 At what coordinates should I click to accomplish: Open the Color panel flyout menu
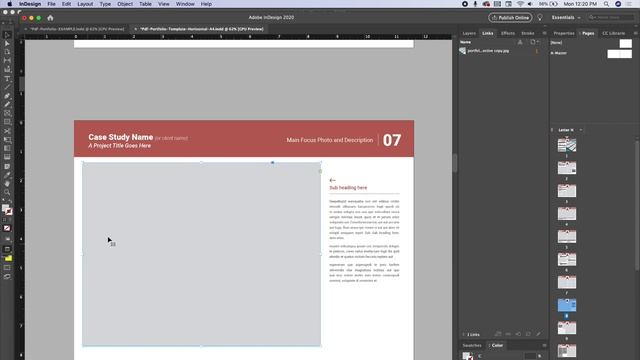pos(544,345)
